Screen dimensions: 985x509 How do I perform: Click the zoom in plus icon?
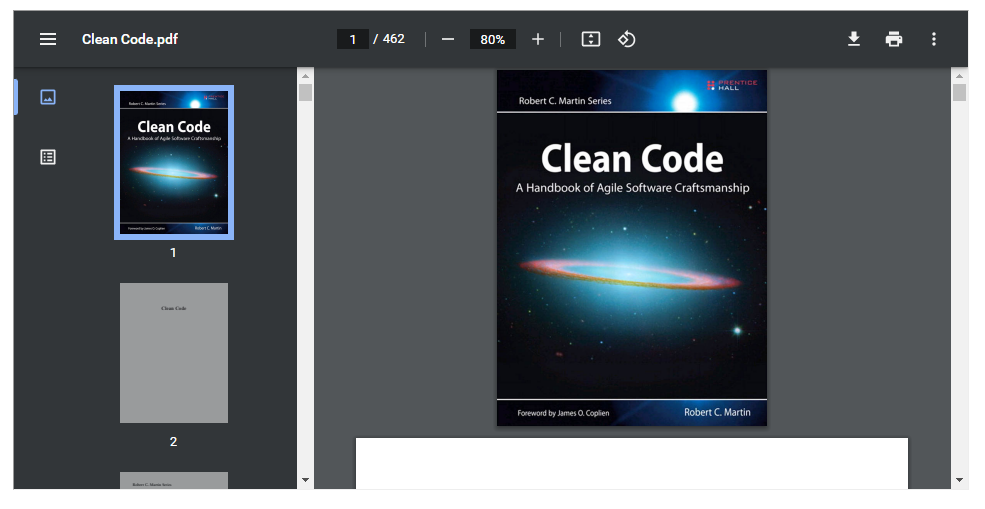pyautogui.click(x=538, y=39)
